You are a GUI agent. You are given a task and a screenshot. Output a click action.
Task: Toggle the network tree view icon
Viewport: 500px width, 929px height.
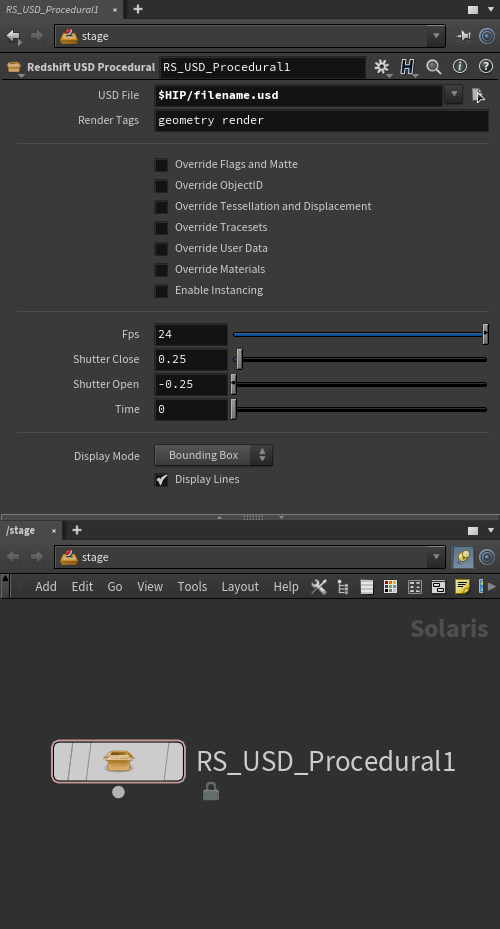343,587
